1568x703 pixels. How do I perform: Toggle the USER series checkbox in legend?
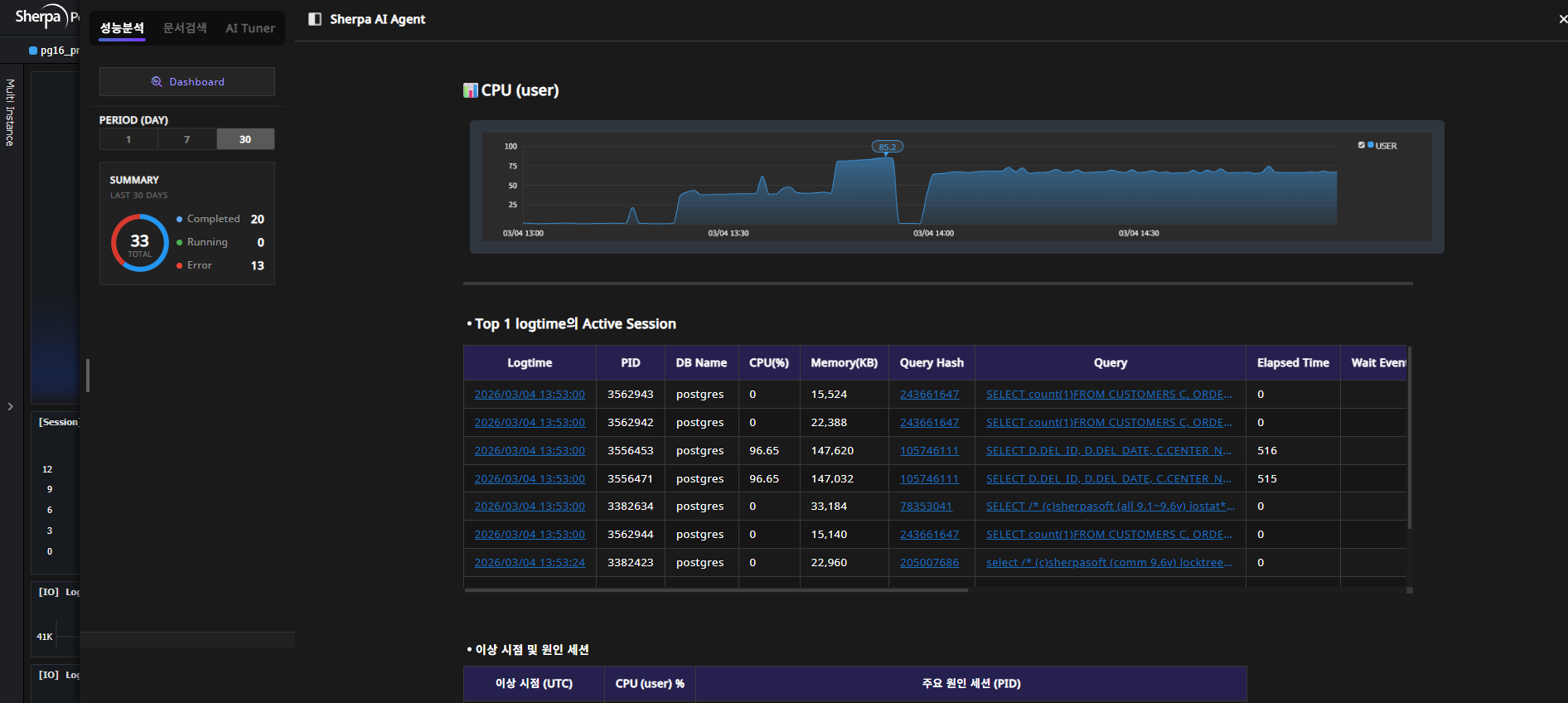(x=1361, y=145)
